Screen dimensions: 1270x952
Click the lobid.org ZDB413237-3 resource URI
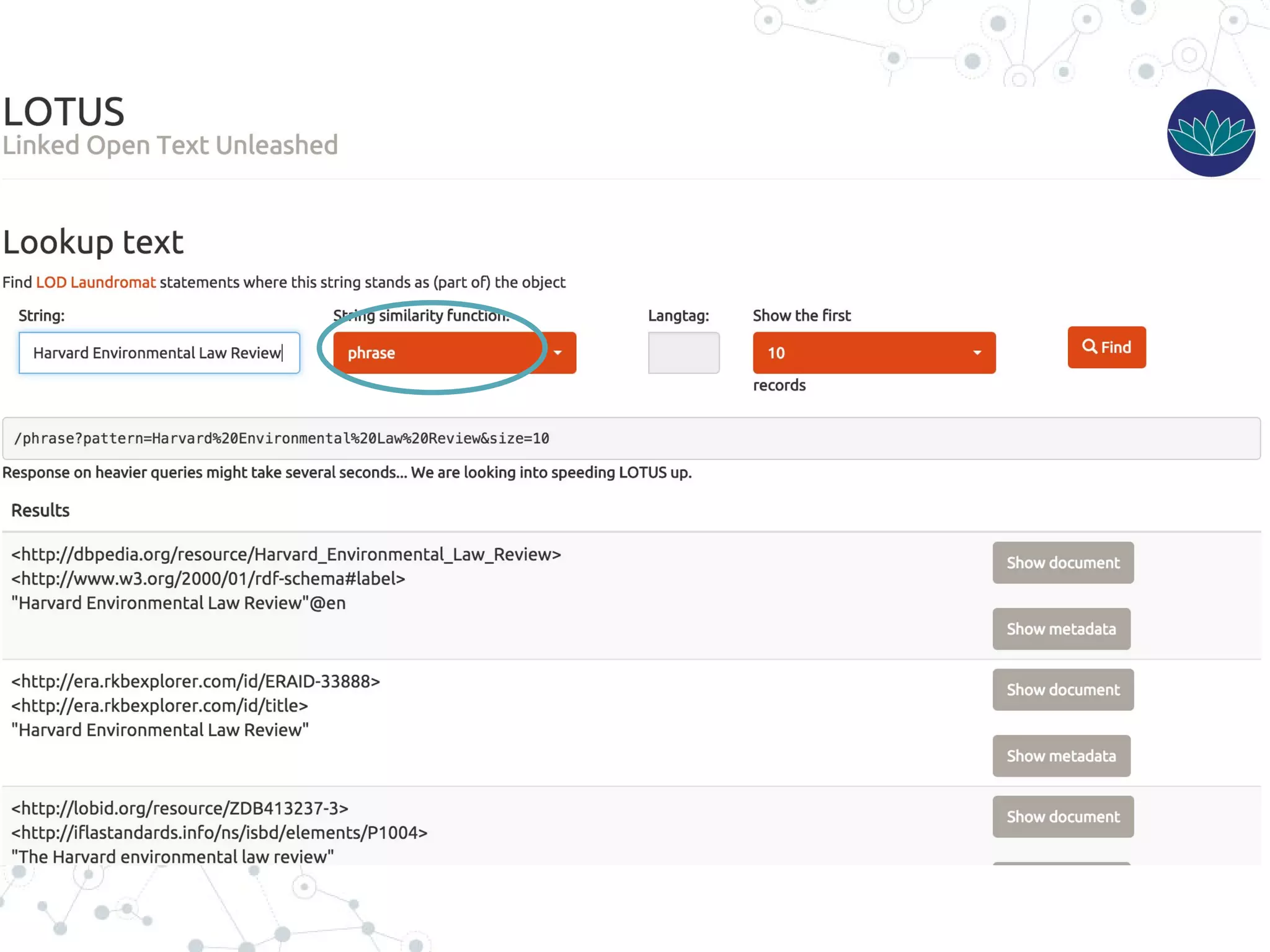tap(180, 808)
